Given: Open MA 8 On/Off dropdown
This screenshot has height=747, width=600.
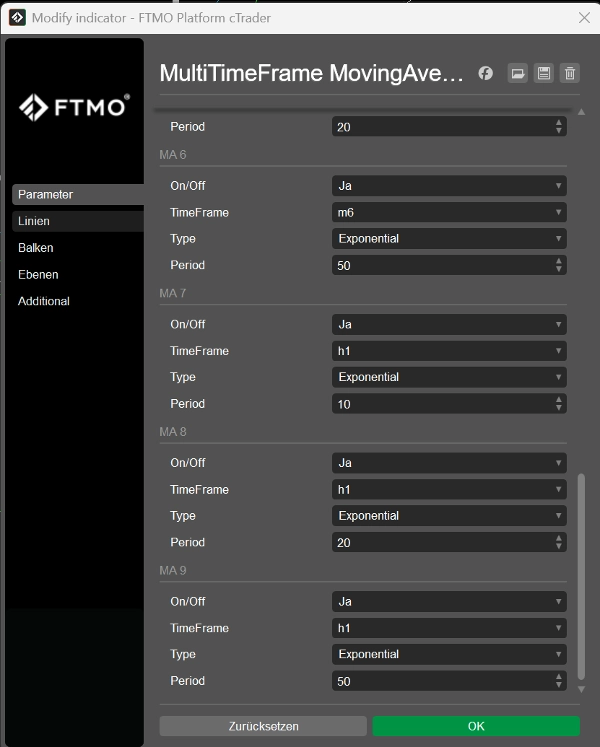Looking at the screenshot, I should tap(449, 463).
